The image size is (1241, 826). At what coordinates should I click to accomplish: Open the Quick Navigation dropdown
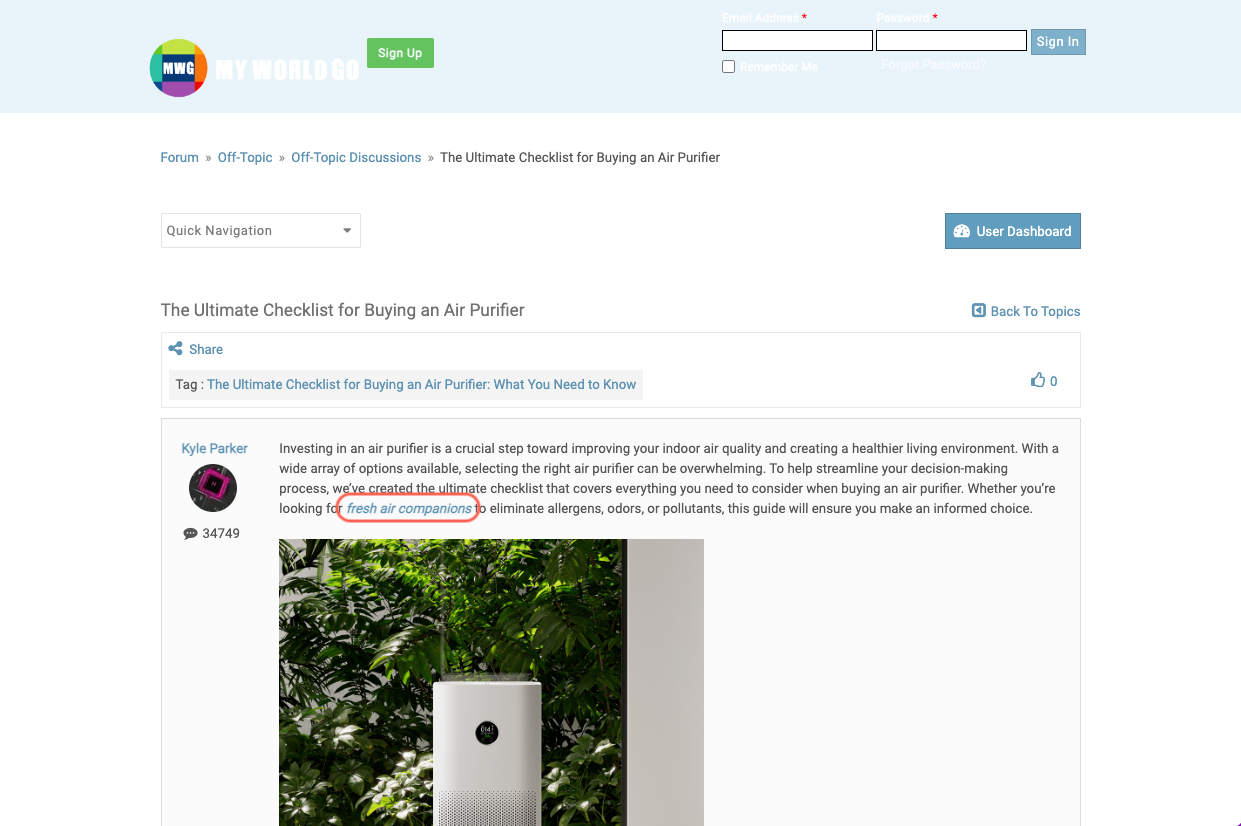(x=261, y=230)
